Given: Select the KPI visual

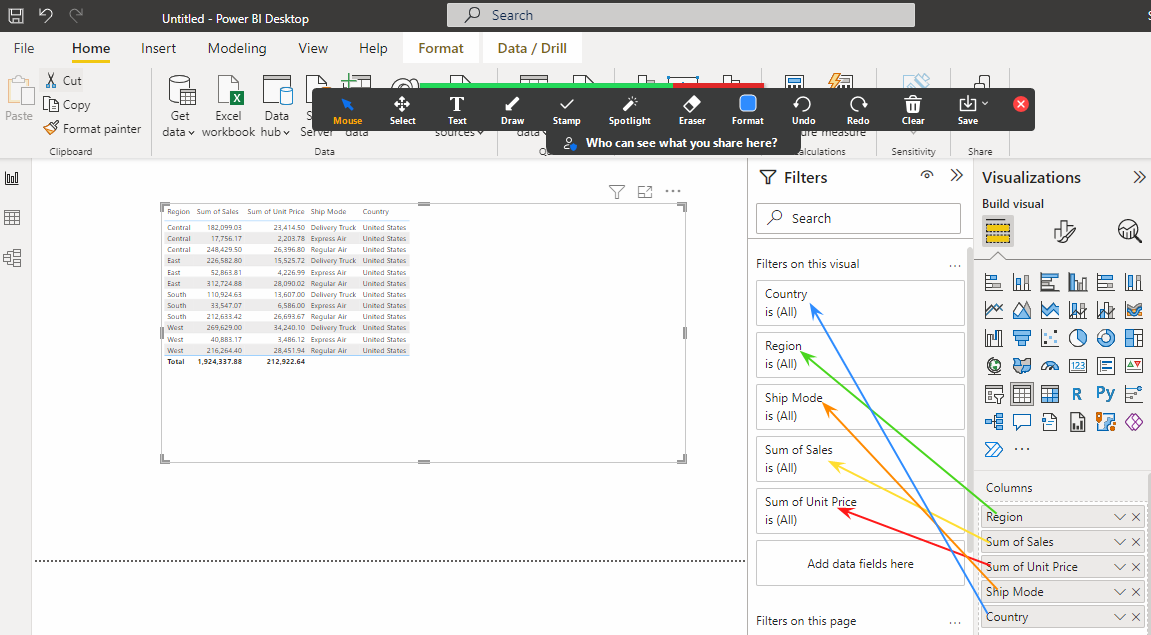Looking at the screenshot, I should (1133, 366).
